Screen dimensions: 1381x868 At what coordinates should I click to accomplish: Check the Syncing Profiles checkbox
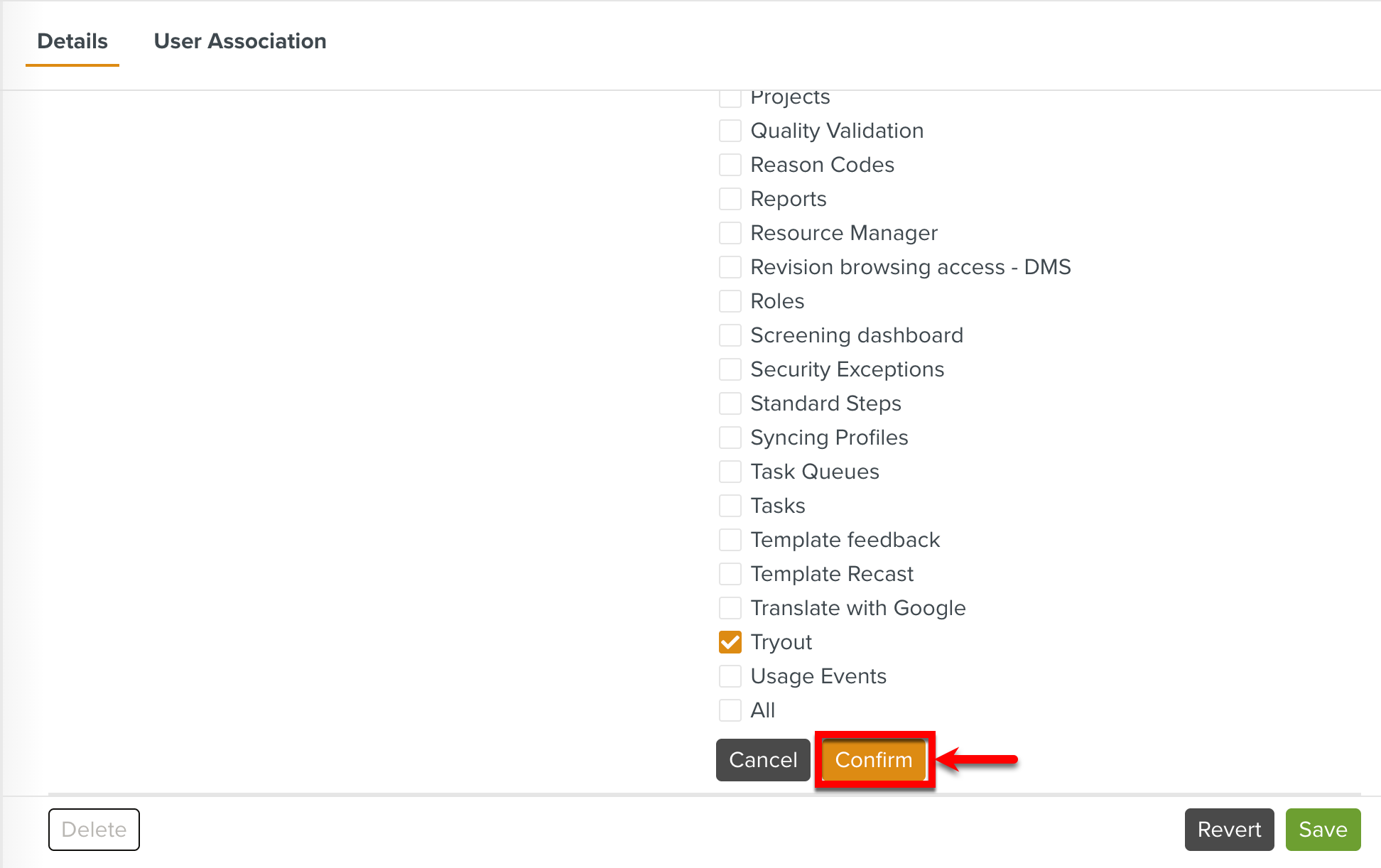pyautogui.click(x=730, y=437)
